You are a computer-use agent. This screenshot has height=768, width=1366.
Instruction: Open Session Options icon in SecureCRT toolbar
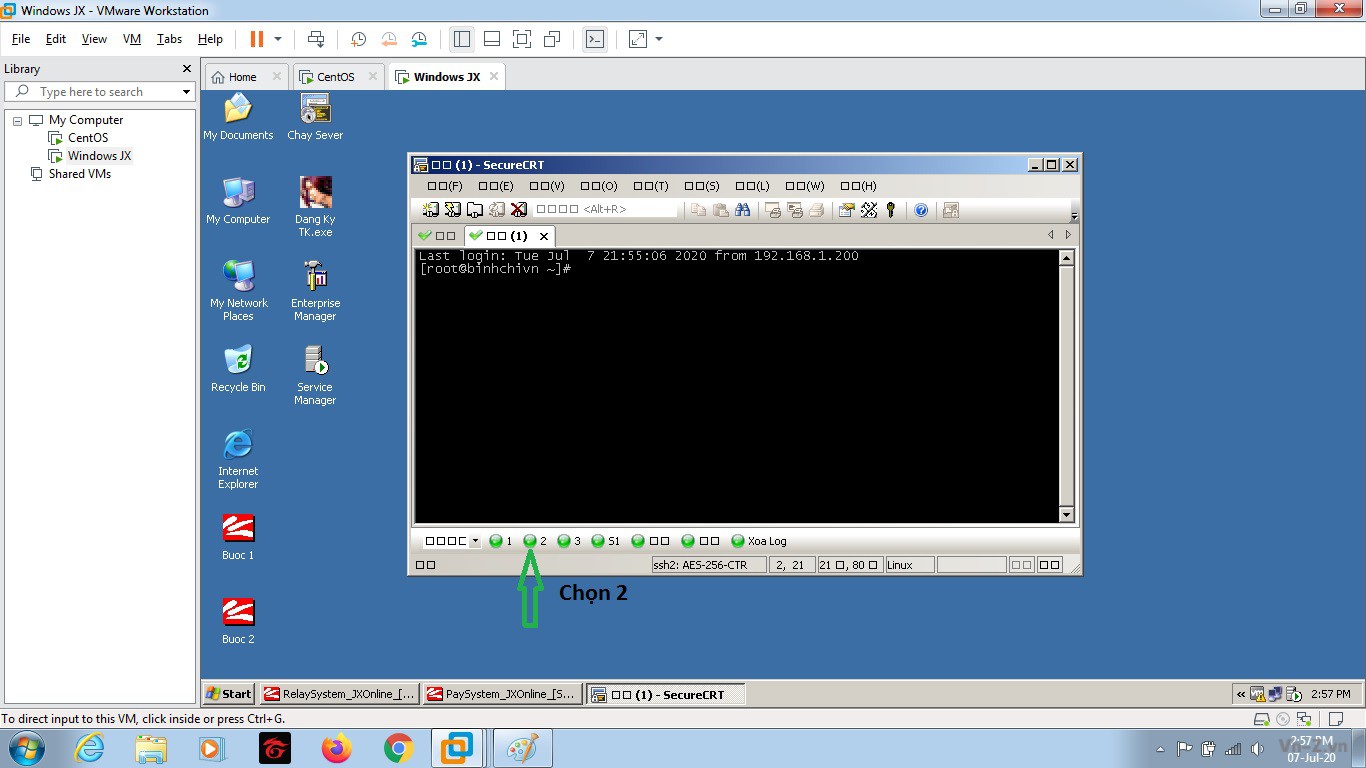click(847, 210)
